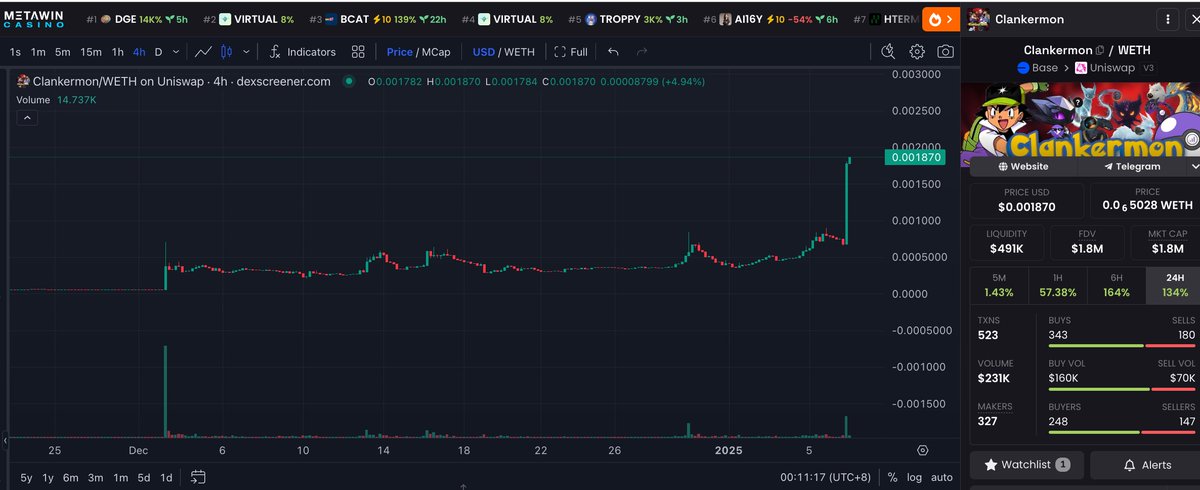Click the Metawin Casino logo
Screen dimensions: 1200x490
tap(36, 19)
